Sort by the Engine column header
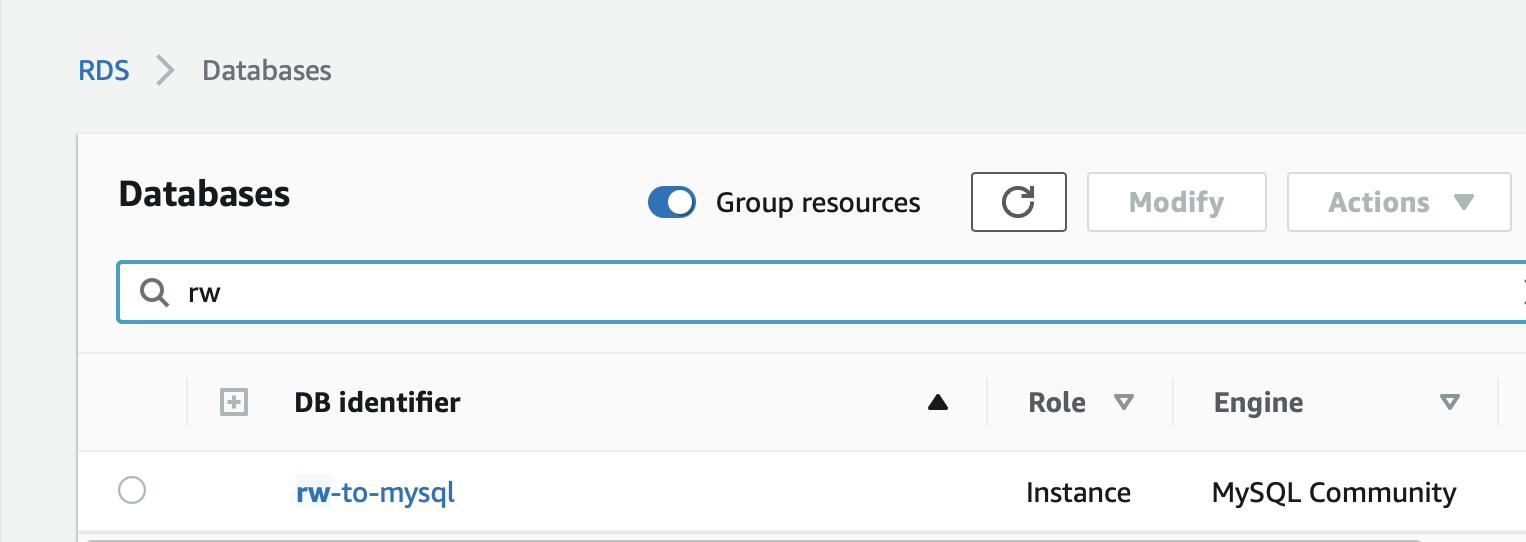 coord(1258,403)
